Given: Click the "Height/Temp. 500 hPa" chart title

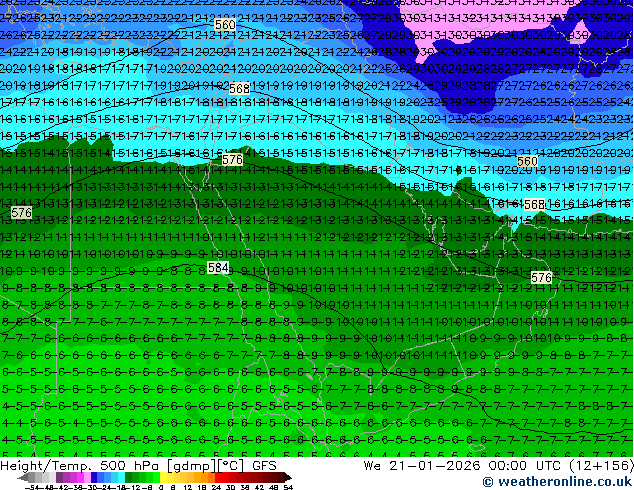Looking at the screenshot, I should click(x=80, y=466).
